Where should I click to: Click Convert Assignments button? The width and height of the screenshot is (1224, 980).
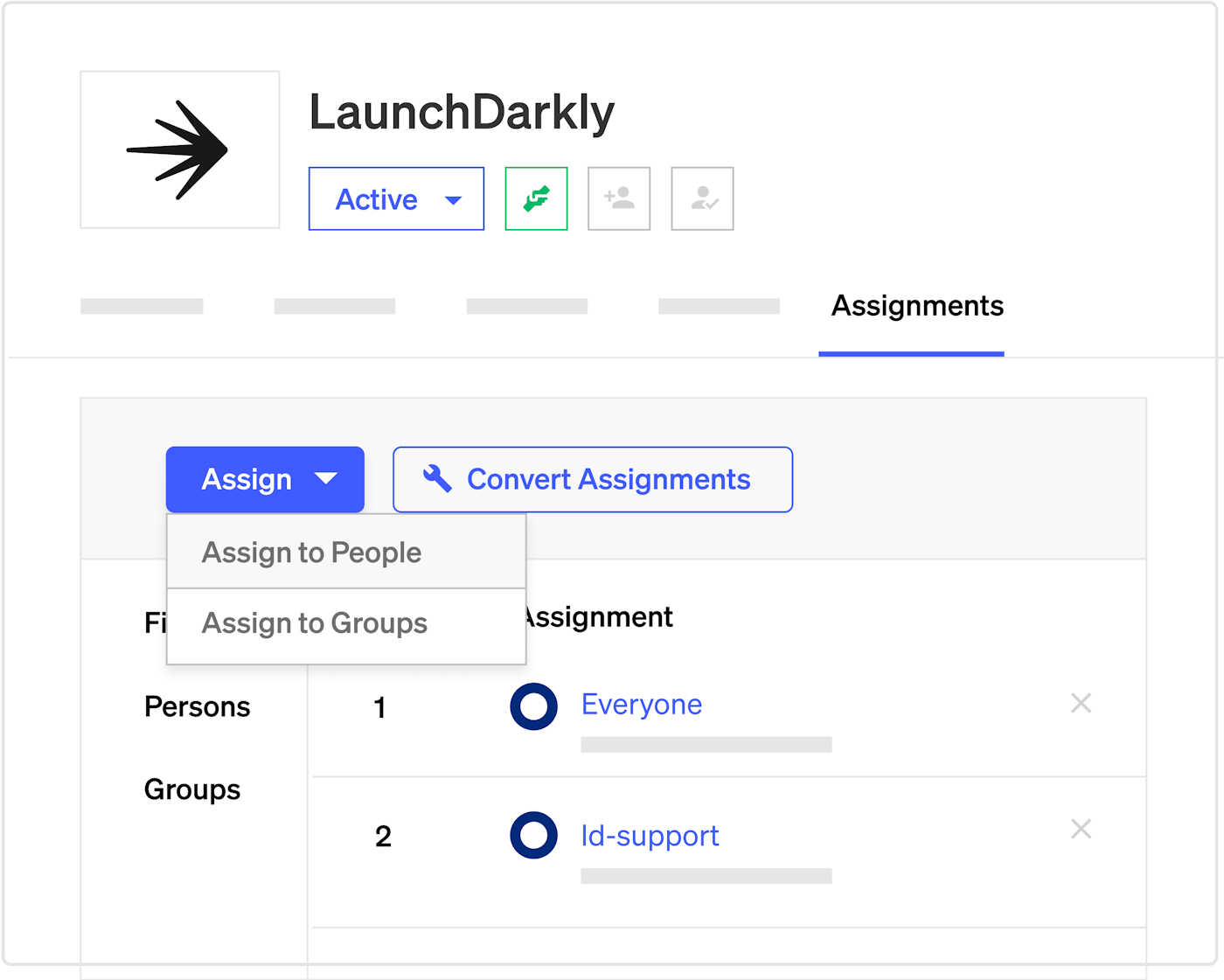593,479
